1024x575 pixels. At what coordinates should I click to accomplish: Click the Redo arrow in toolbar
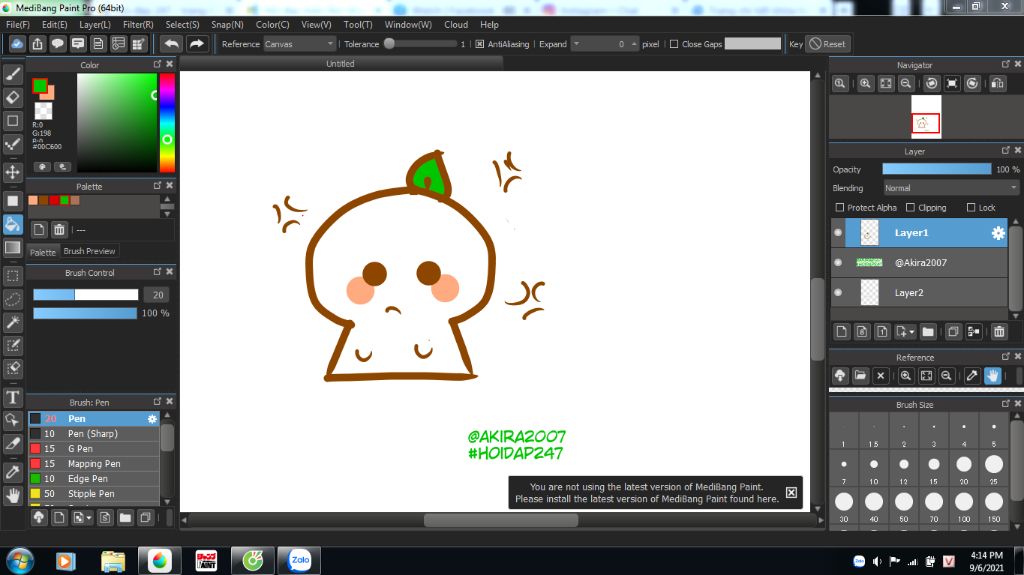click(196, 44)
